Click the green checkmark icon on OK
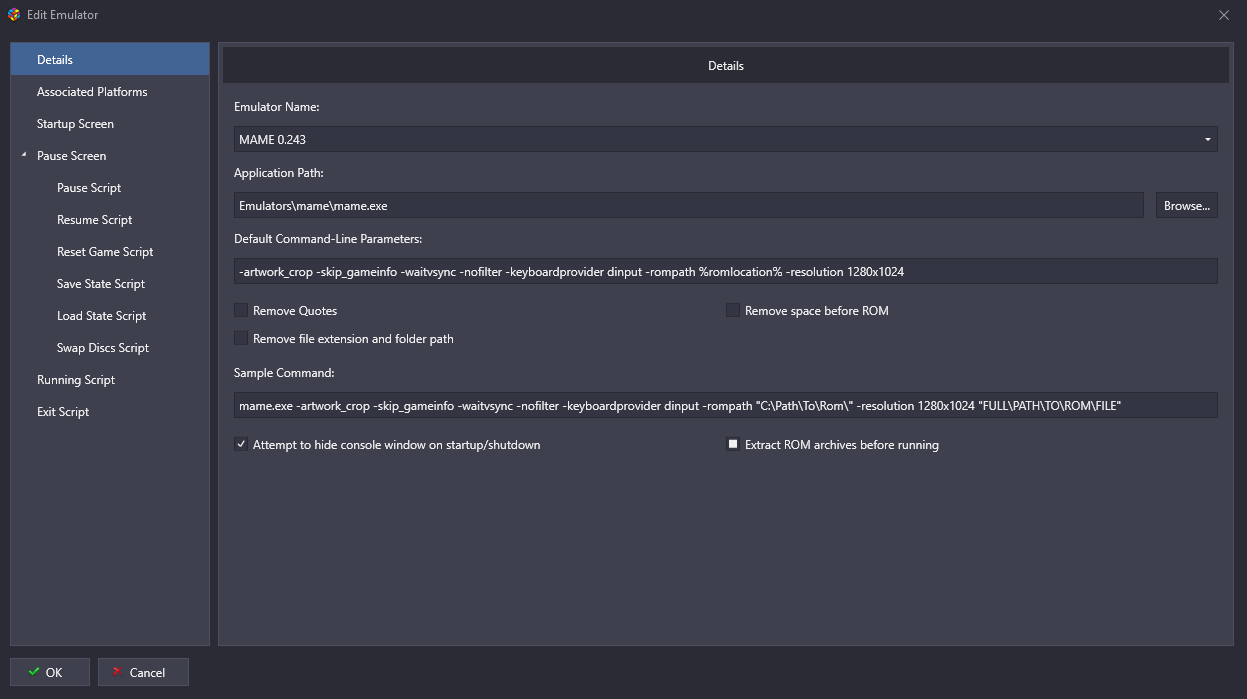This screenshot has width=1247, height=699. point(34,672)
